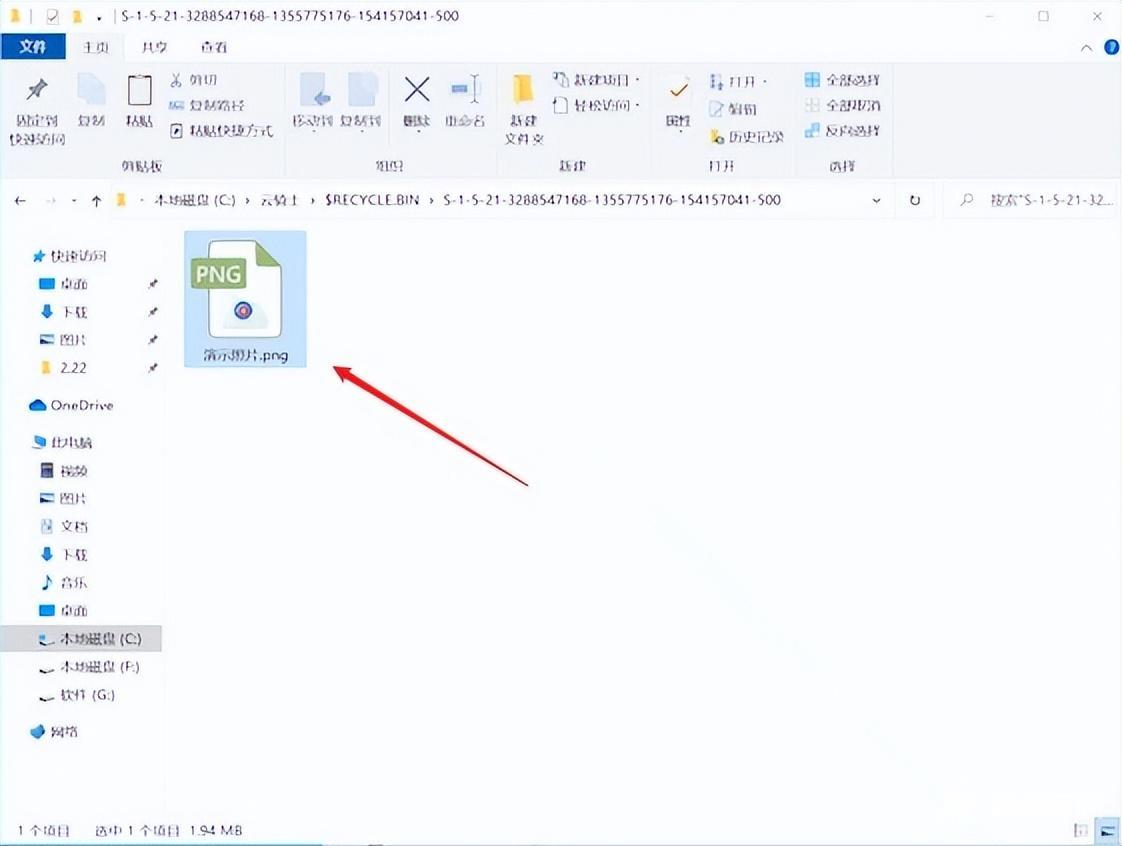This screenshot has width=1122, height=846.
Task: Select 本地磁盘 (C:) in sidebar
Action: pyautogui.click(x=81, y=638)
